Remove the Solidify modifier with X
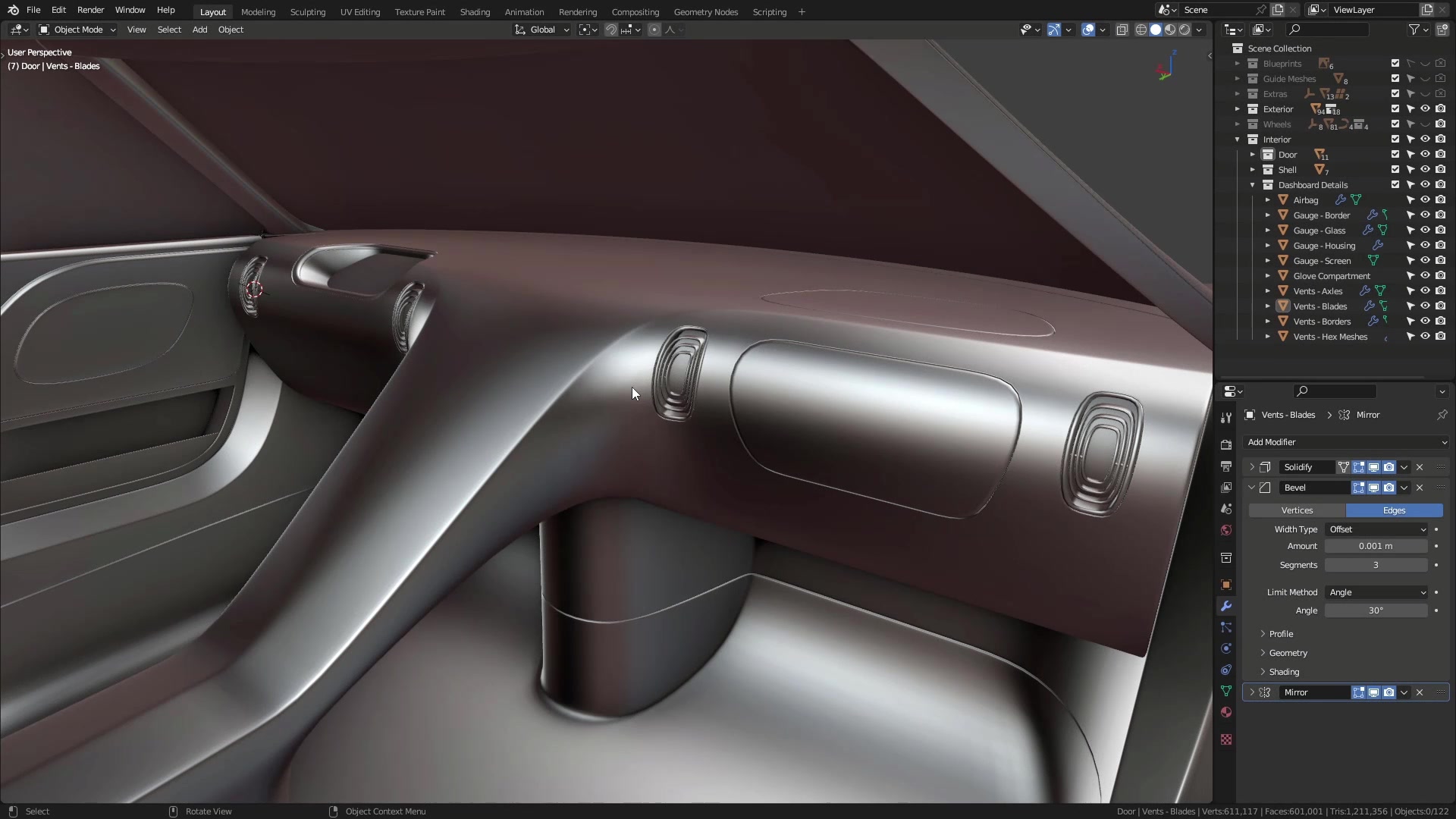The width and height of the screenshot is (1456, 819). tap(1420, 467)
